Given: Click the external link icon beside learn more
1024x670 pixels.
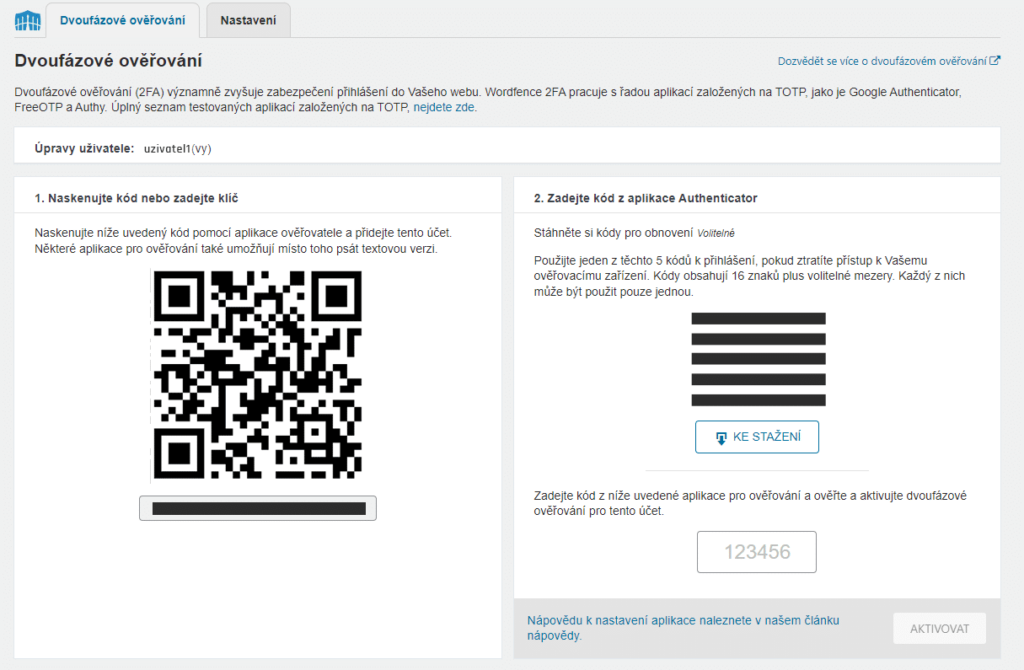Looking at the screenshot, I should point(995,61).
